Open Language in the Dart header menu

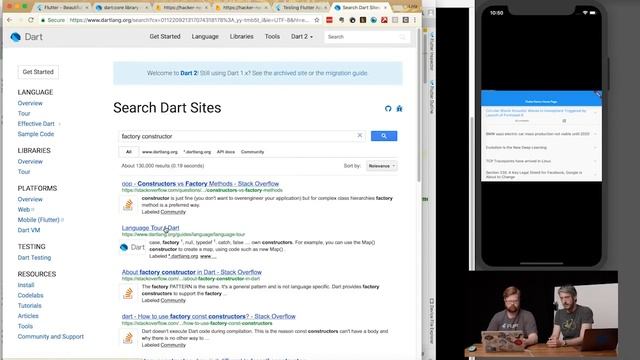point(205,37)
